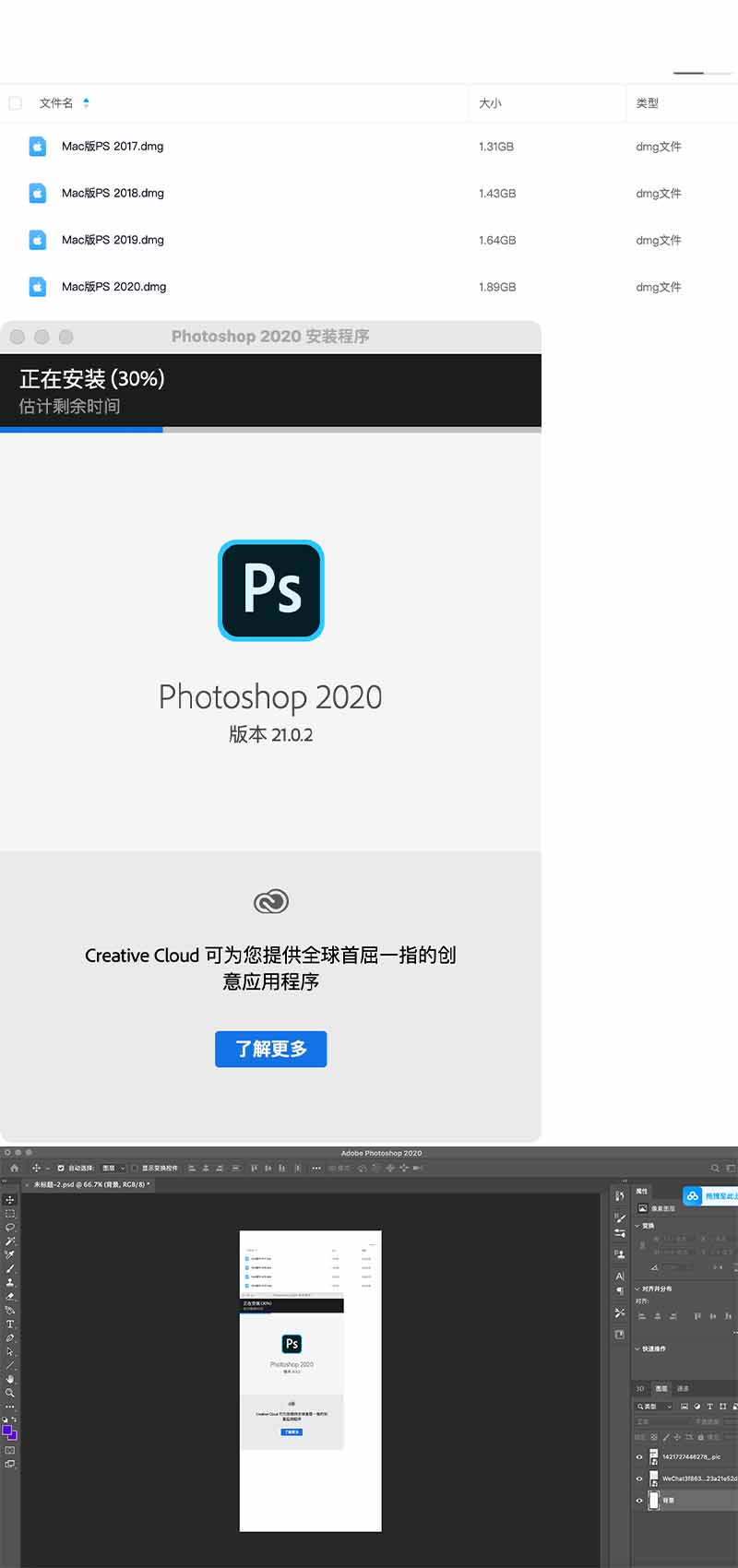Screen dimensions: 738x1568
Task: Click the Quick Mask mode icon
Action: pos(9,1450)
